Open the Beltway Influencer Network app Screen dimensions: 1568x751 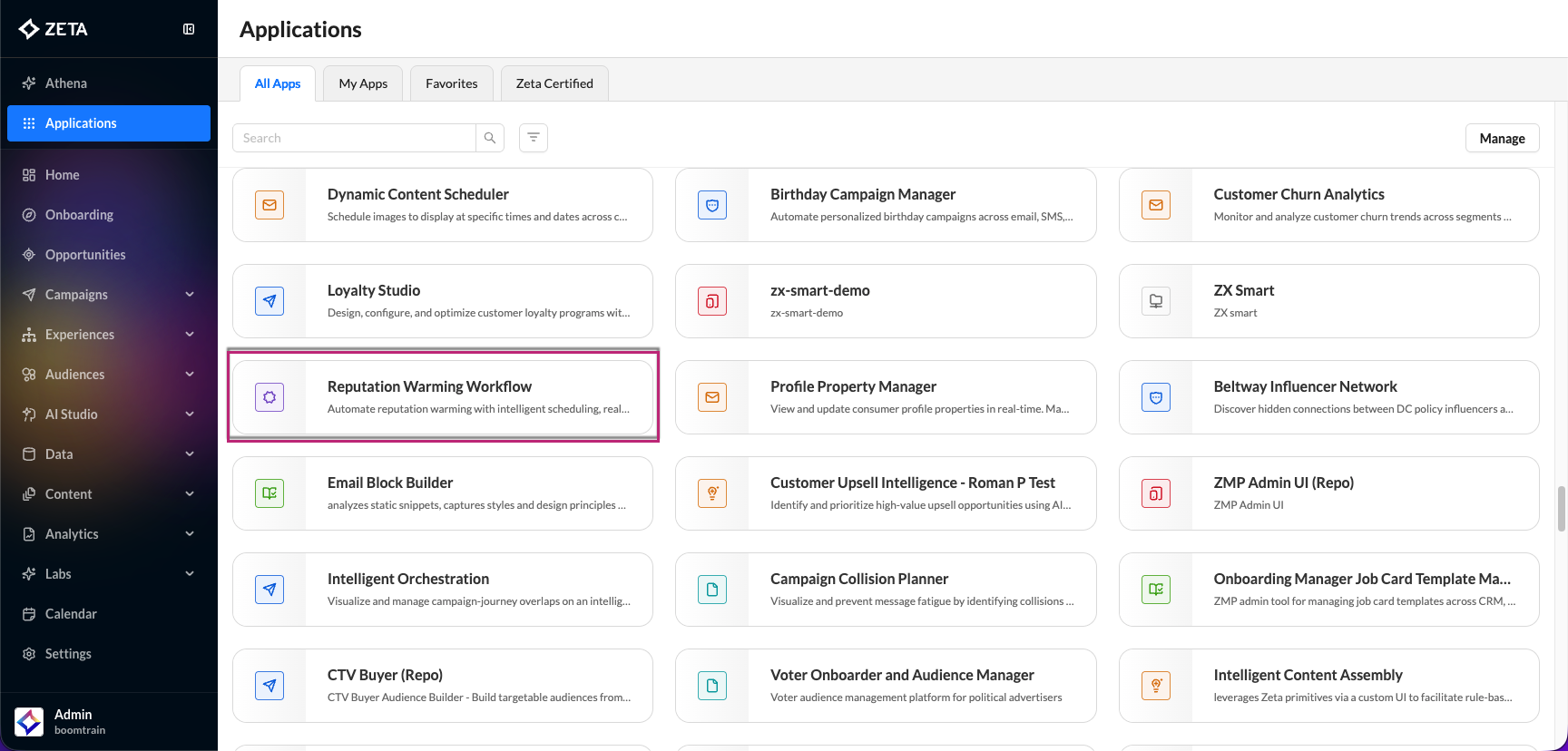pyautogui.click(x=1329, y=397)
